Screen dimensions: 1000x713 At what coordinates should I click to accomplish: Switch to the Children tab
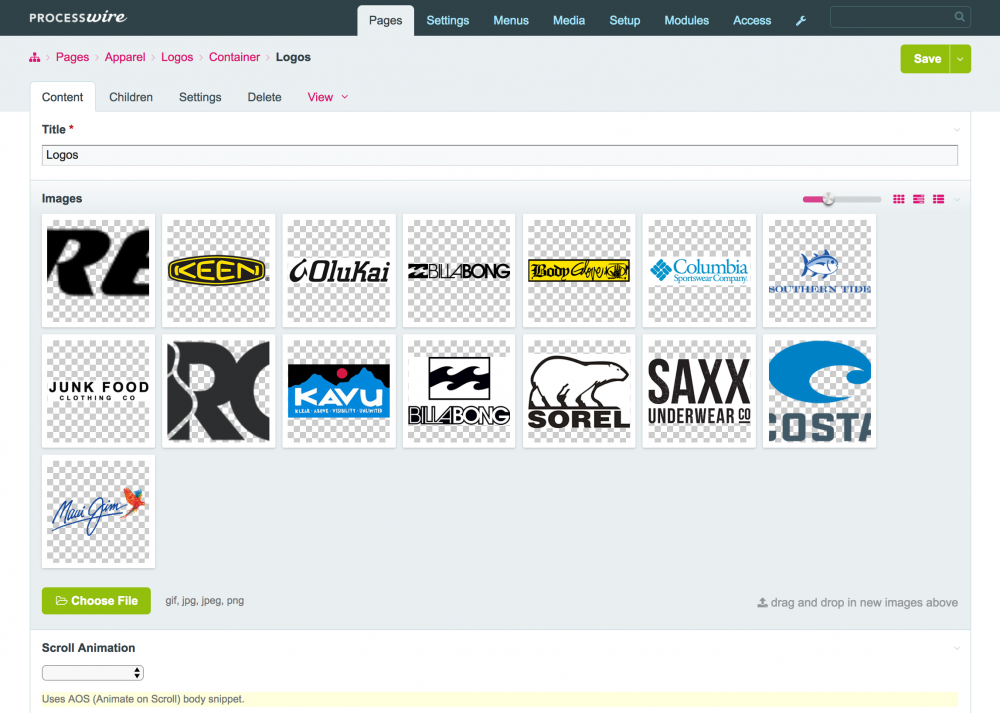click(x=130, y=97)
